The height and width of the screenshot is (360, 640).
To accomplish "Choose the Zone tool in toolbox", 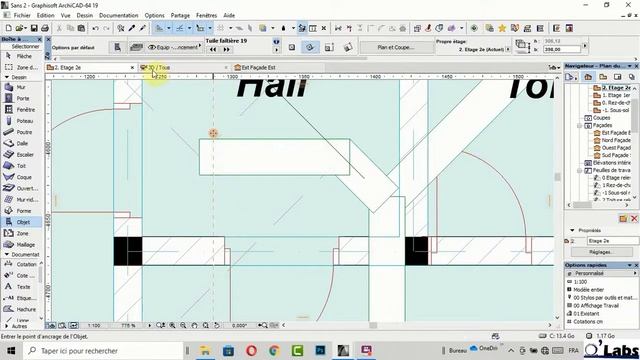I will (21, 233).
